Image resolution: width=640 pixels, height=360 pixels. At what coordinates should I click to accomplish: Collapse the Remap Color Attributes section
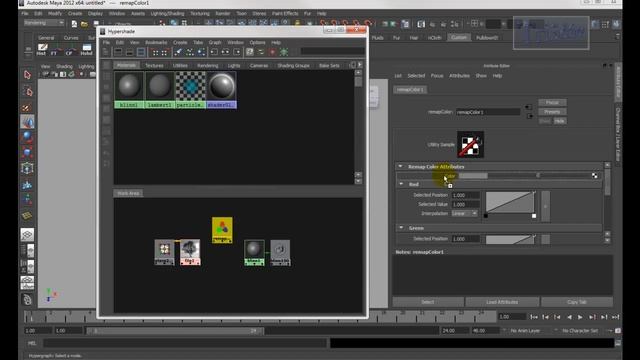click(400, 167)
